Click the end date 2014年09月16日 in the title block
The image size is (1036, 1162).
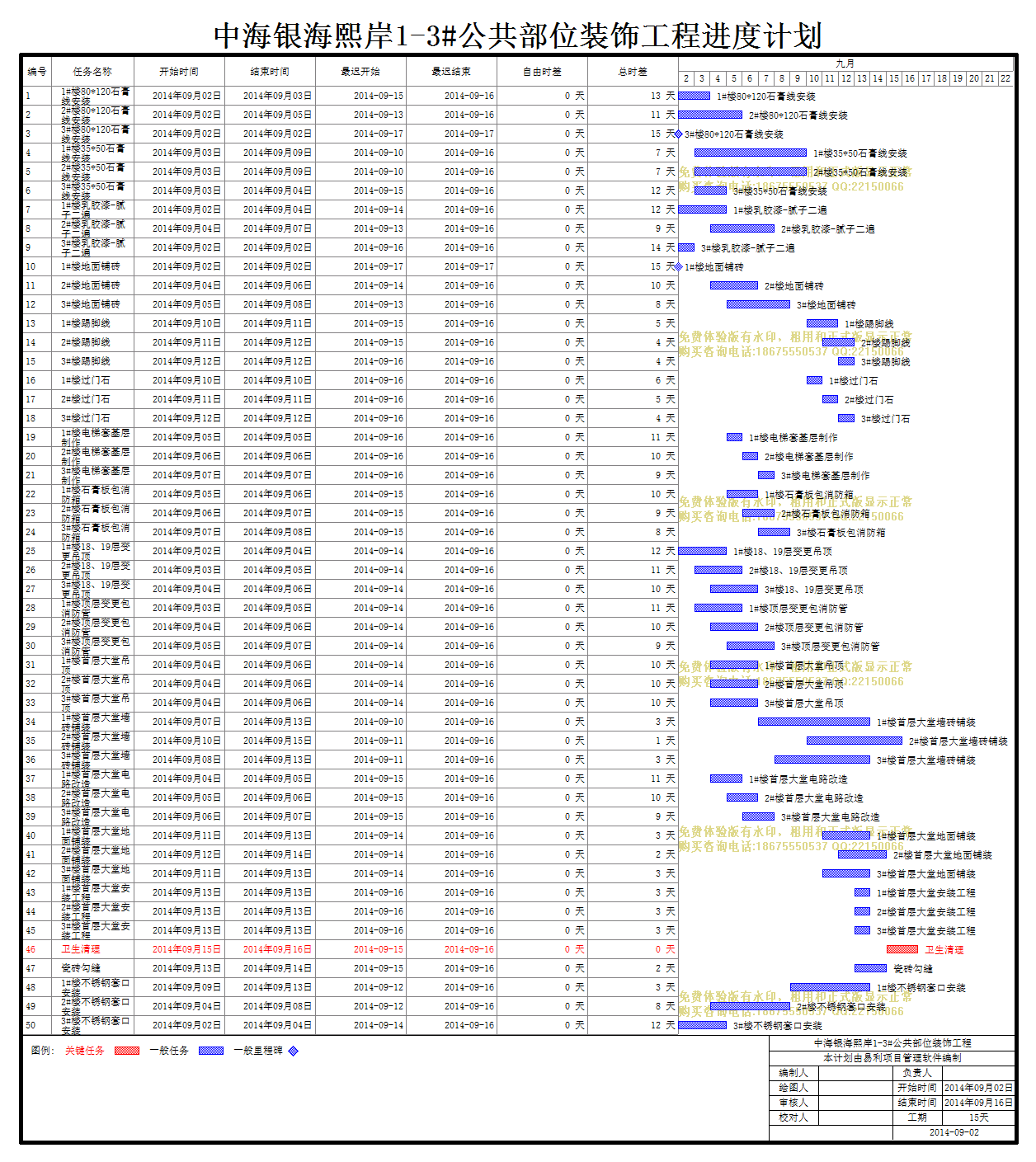(979, 1103)
